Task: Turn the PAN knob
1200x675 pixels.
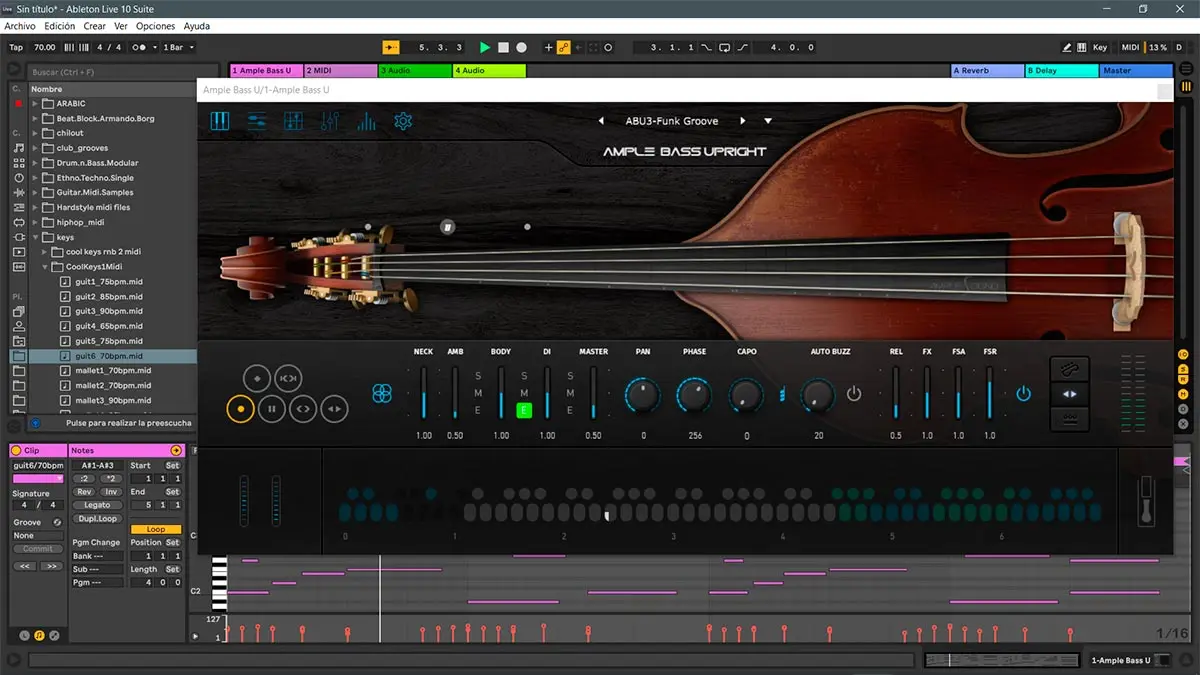Action: pos(643,396)
